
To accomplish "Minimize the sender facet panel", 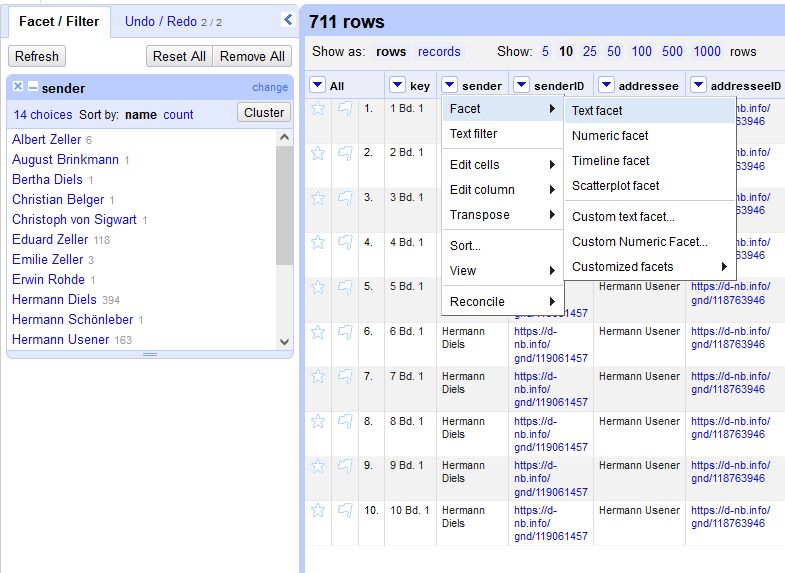I will (x=32, y=87).
